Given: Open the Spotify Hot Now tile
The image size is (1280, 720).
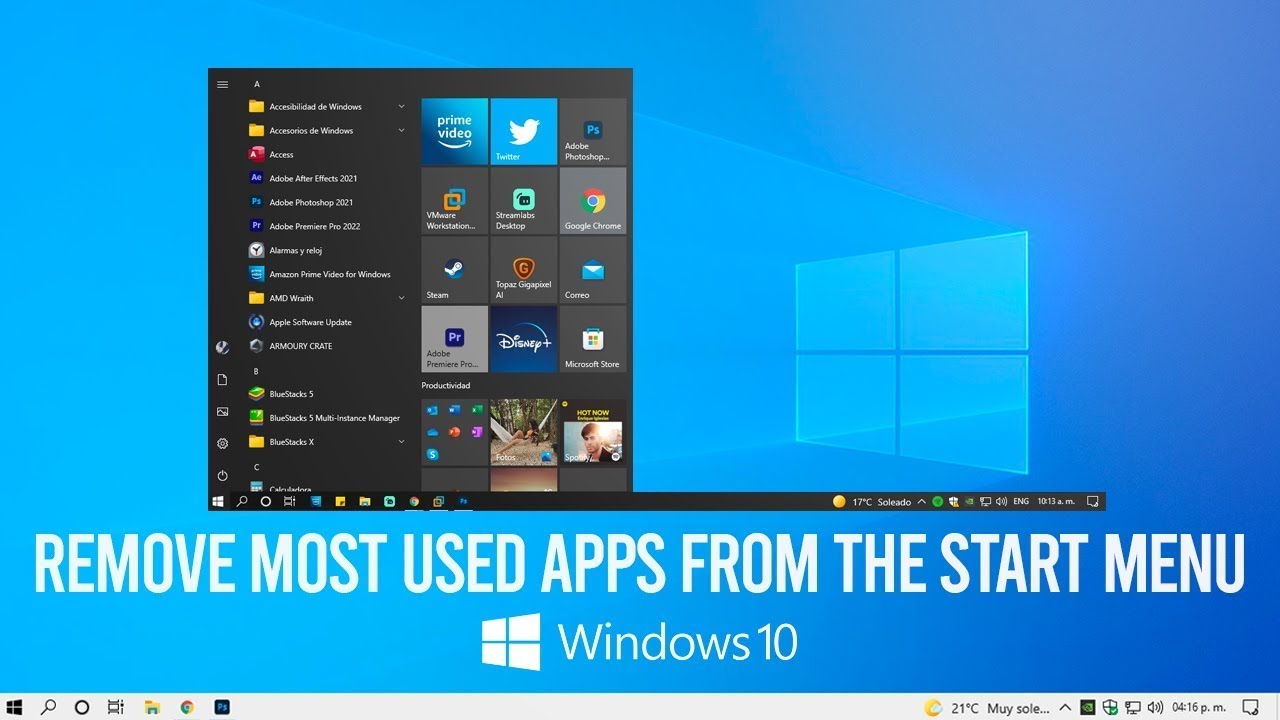Looking at the screenshot, I should tap(593, 432).
